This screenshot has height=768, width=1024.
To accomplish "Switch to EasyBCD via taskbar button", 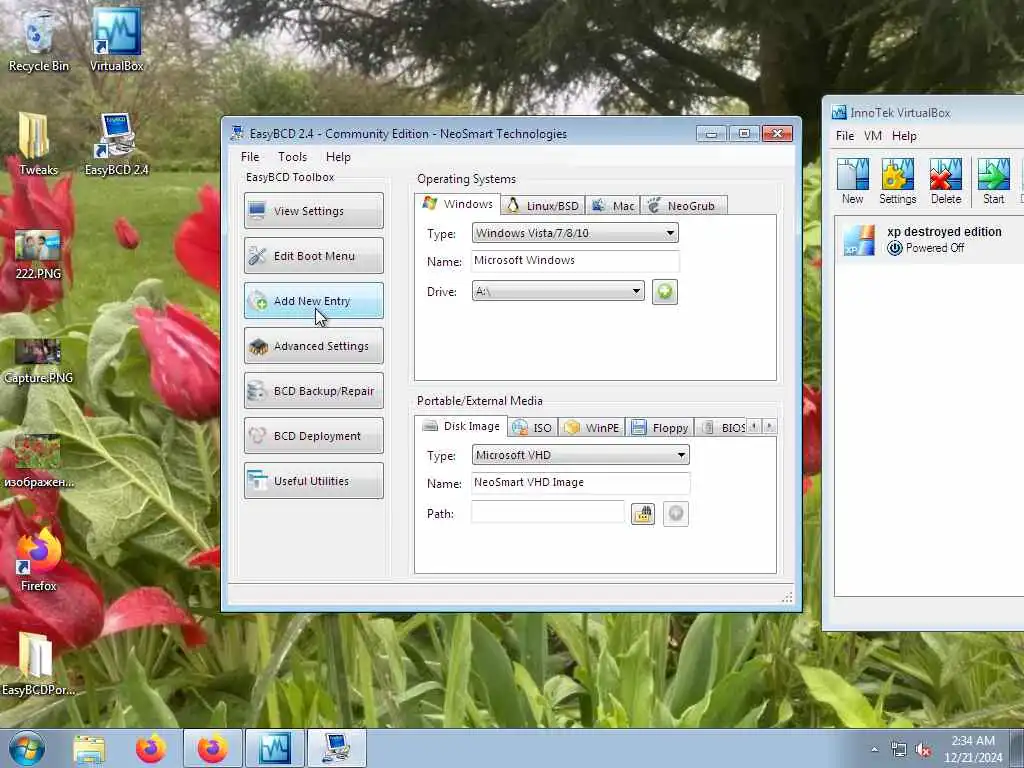I will pos(336,748).
